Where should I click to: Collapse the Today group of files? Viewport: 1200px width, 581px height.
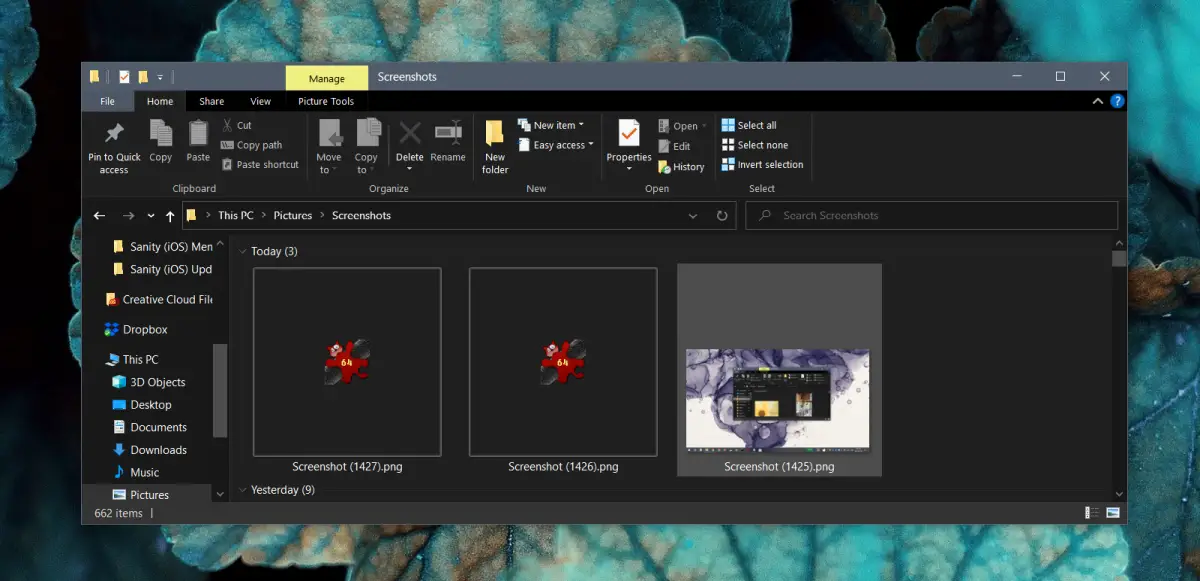[x=244, y=251]
